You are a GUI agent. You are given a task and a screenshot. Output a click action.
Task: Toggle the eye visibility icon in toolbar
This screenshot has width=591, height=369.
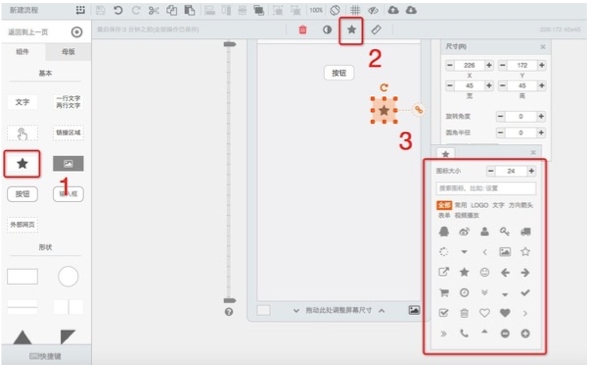[373, 11]
